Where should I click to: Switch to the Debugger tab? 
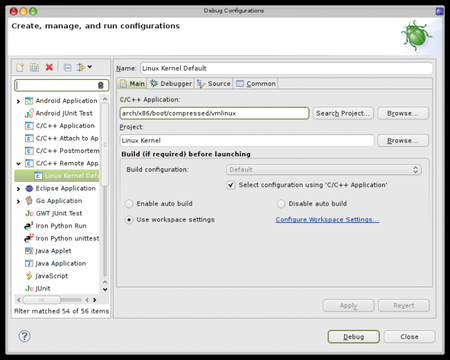click(171, 84)
